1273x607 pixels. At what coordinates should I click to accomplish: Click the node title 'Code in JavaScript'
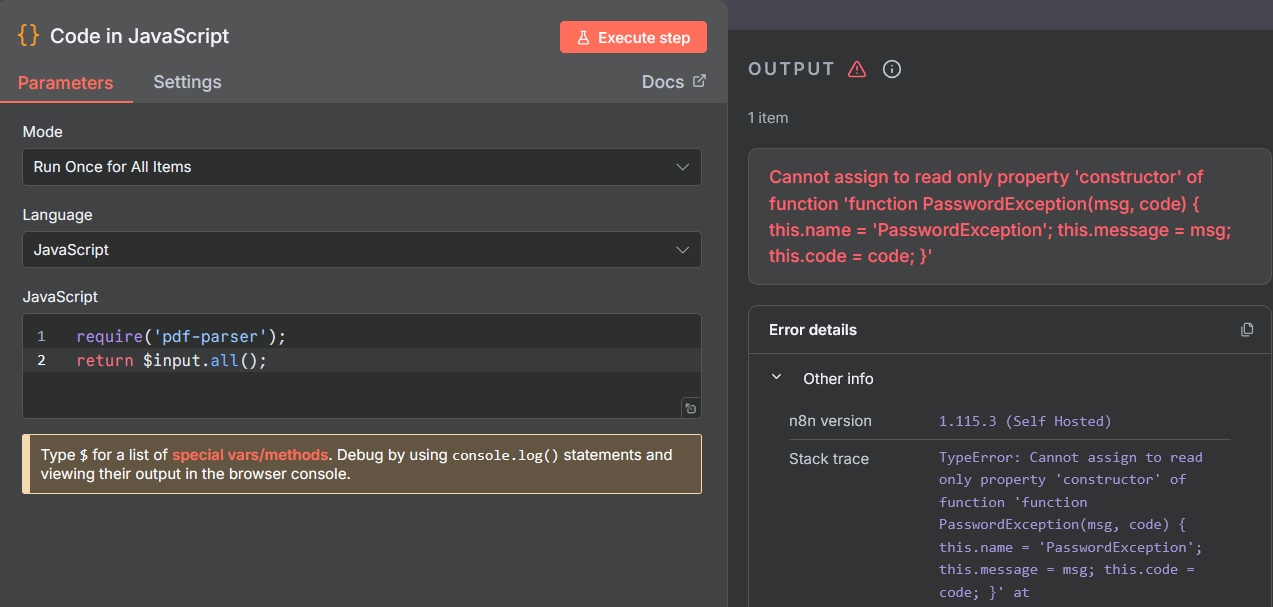pyautogui.click(x=139, y=36)
